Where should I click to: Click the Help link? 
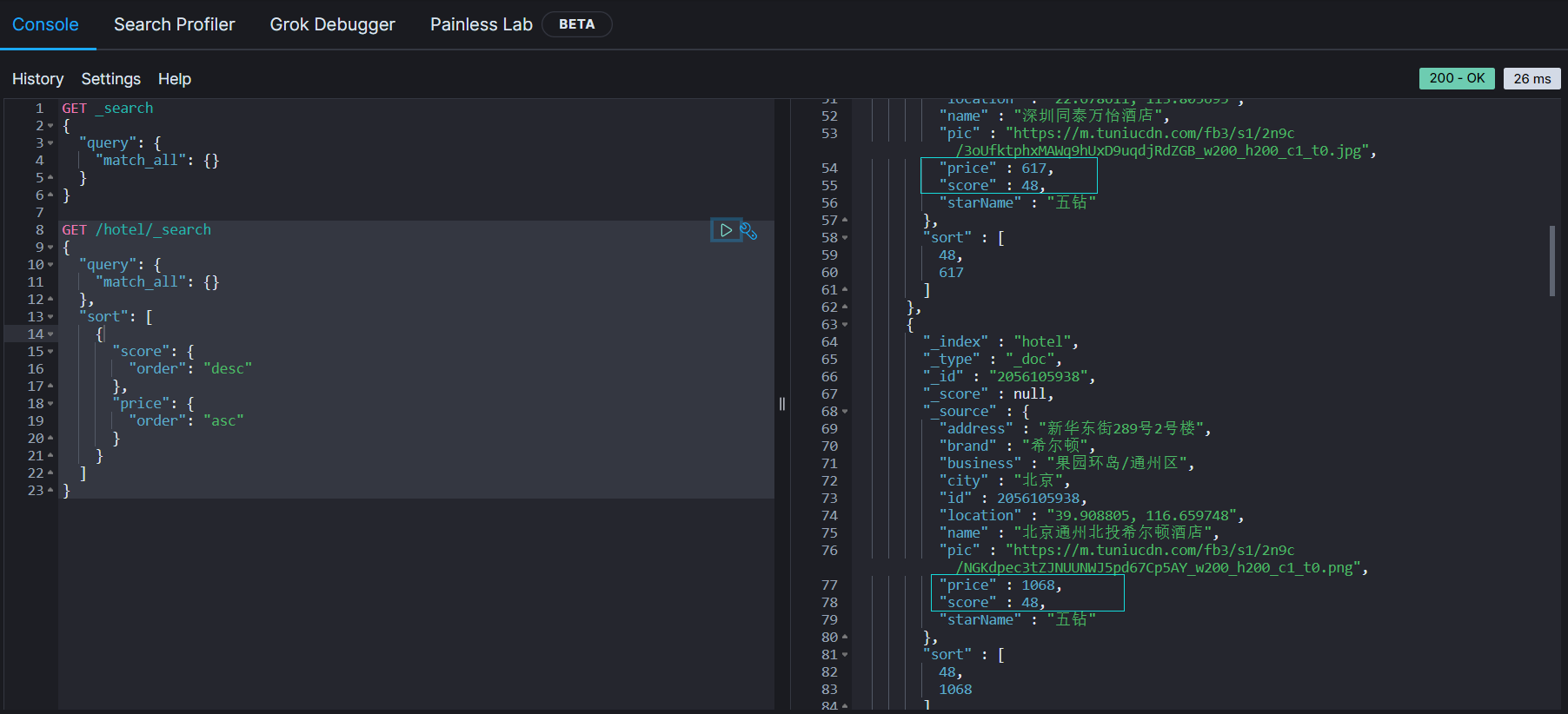click(174, 79)
